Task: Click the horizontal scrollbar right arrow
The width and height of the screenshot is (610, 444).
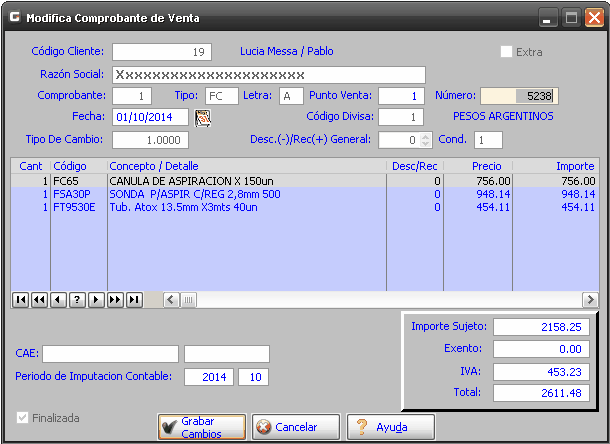Action: [x=590, y=300]
